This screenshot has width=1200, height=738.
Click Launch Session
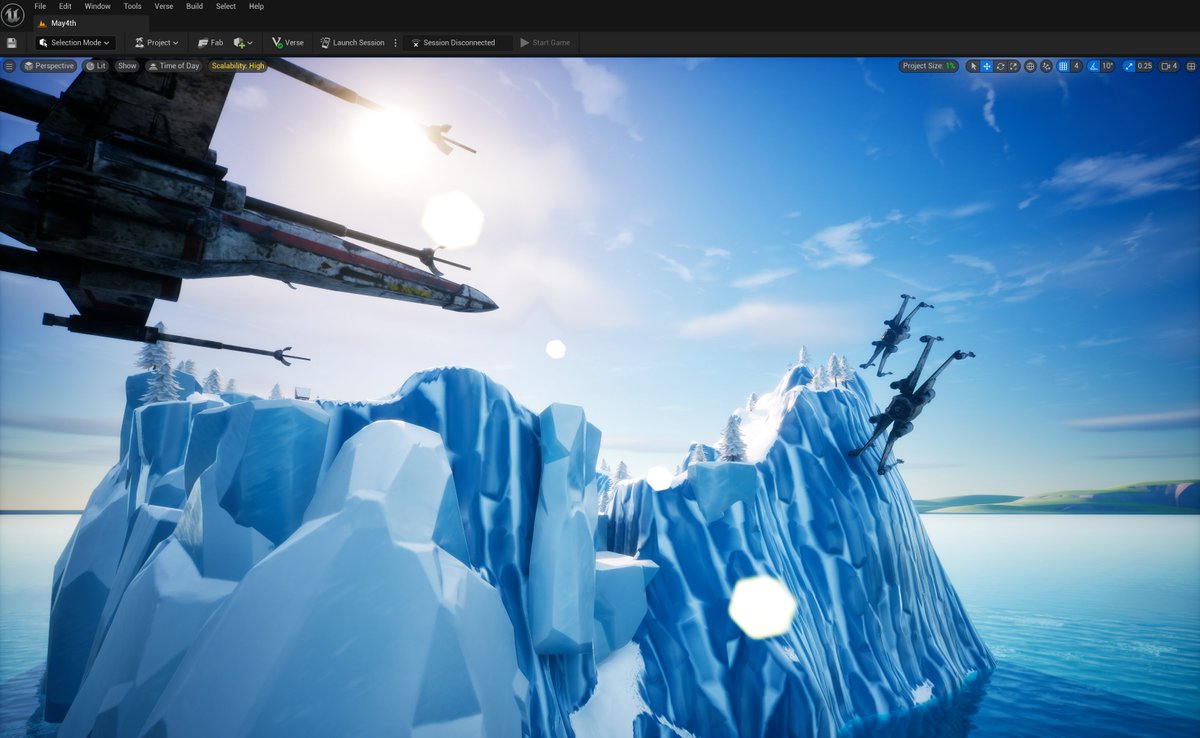[x=353, y=43]
